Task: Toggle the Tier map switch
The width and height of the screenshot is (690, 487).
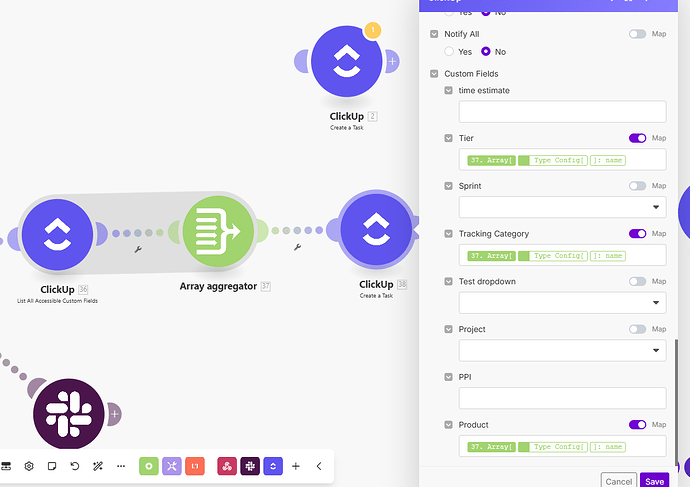Action: tap(637, 138)
